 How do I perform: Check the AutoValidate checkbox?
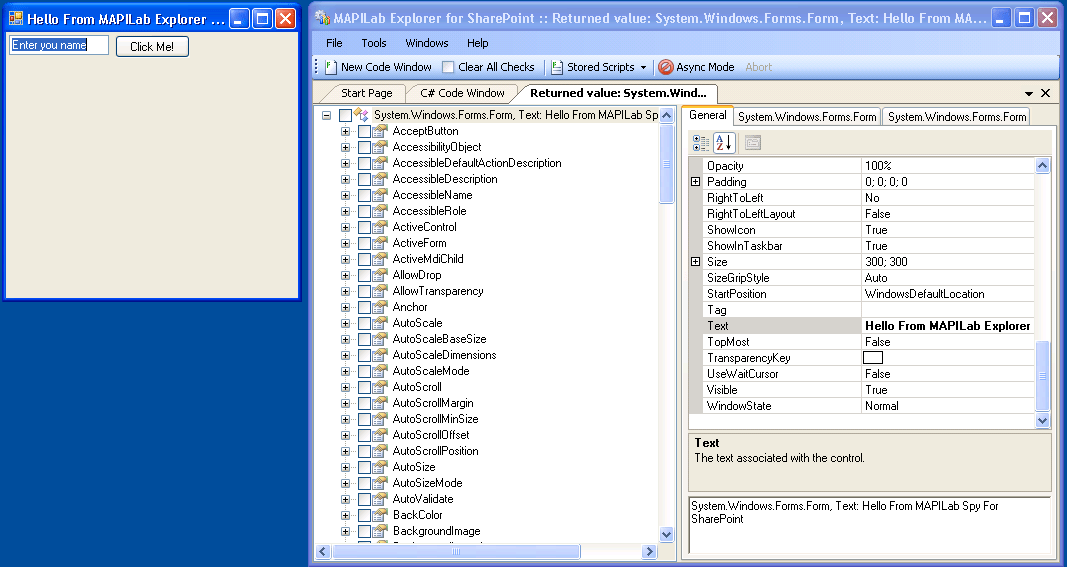pyautogui.click(x=365, y=499)
